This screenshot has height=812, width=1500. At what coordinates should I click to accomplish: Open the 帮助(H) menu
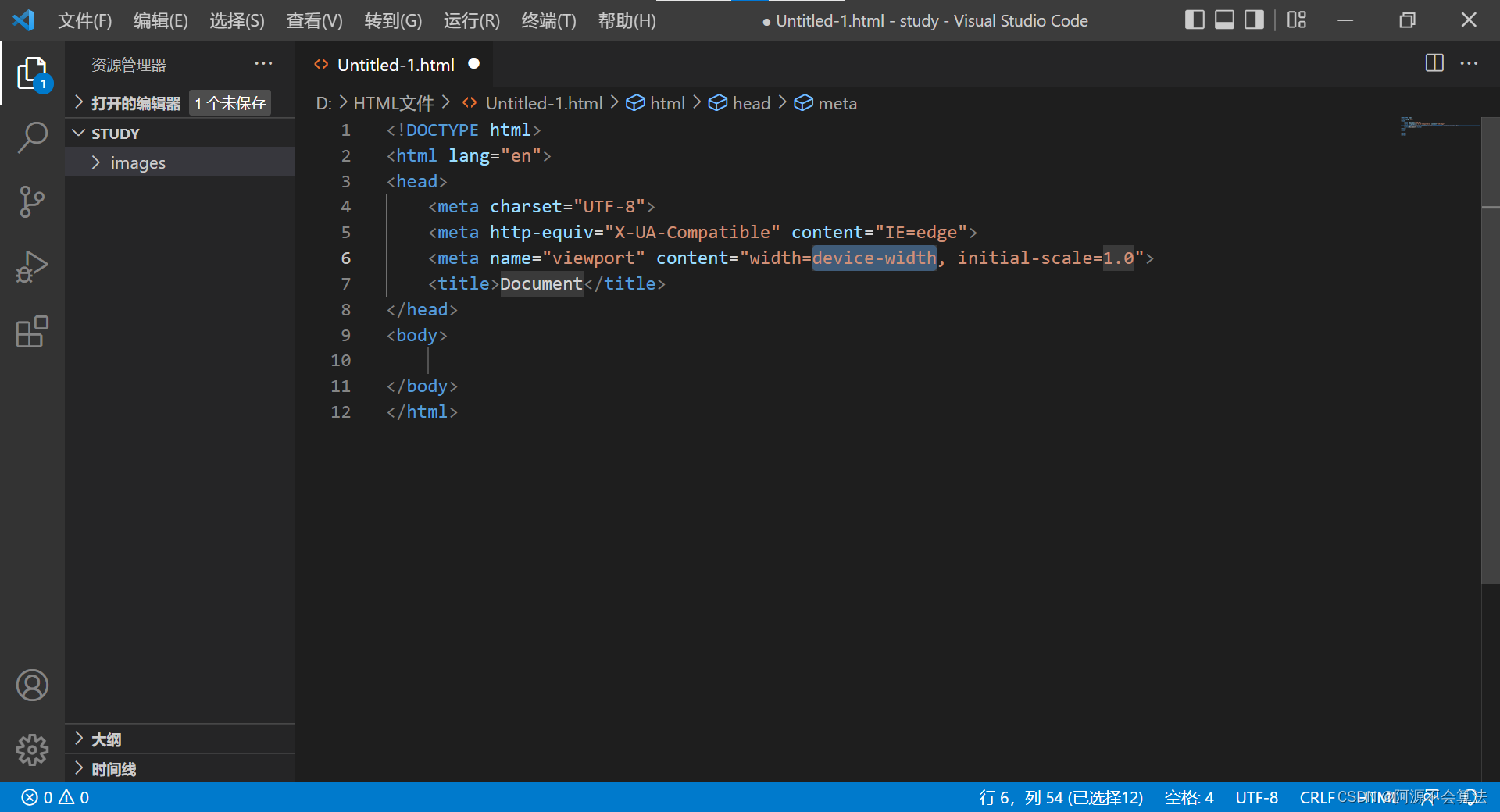[627, 20]
